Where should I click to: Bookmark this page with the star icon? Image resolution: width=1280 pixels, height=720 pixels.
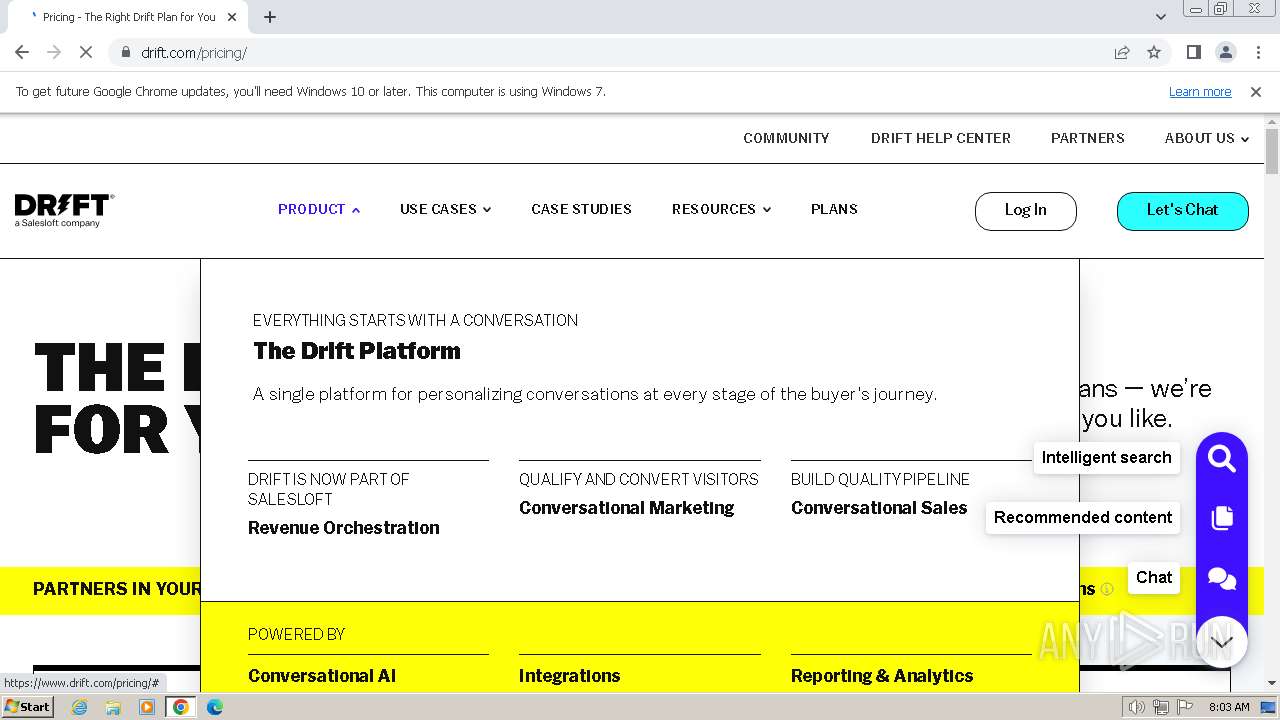1154,53
